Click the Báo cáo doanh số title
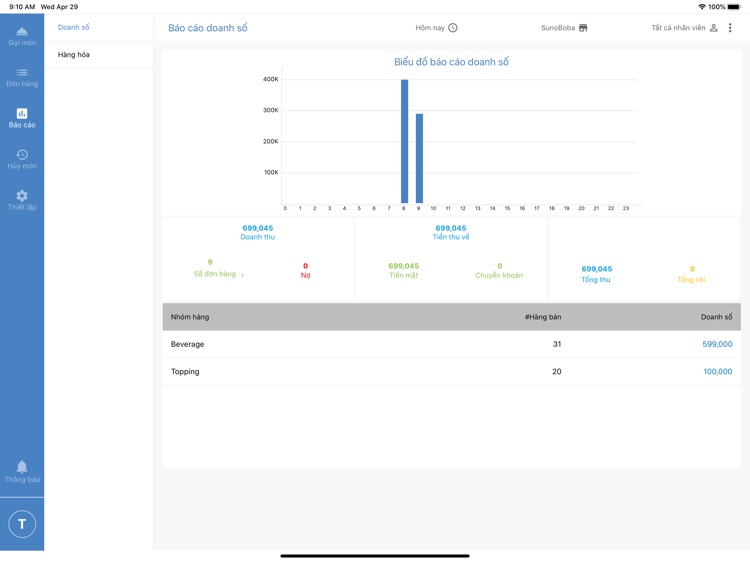 coord(208,28)
